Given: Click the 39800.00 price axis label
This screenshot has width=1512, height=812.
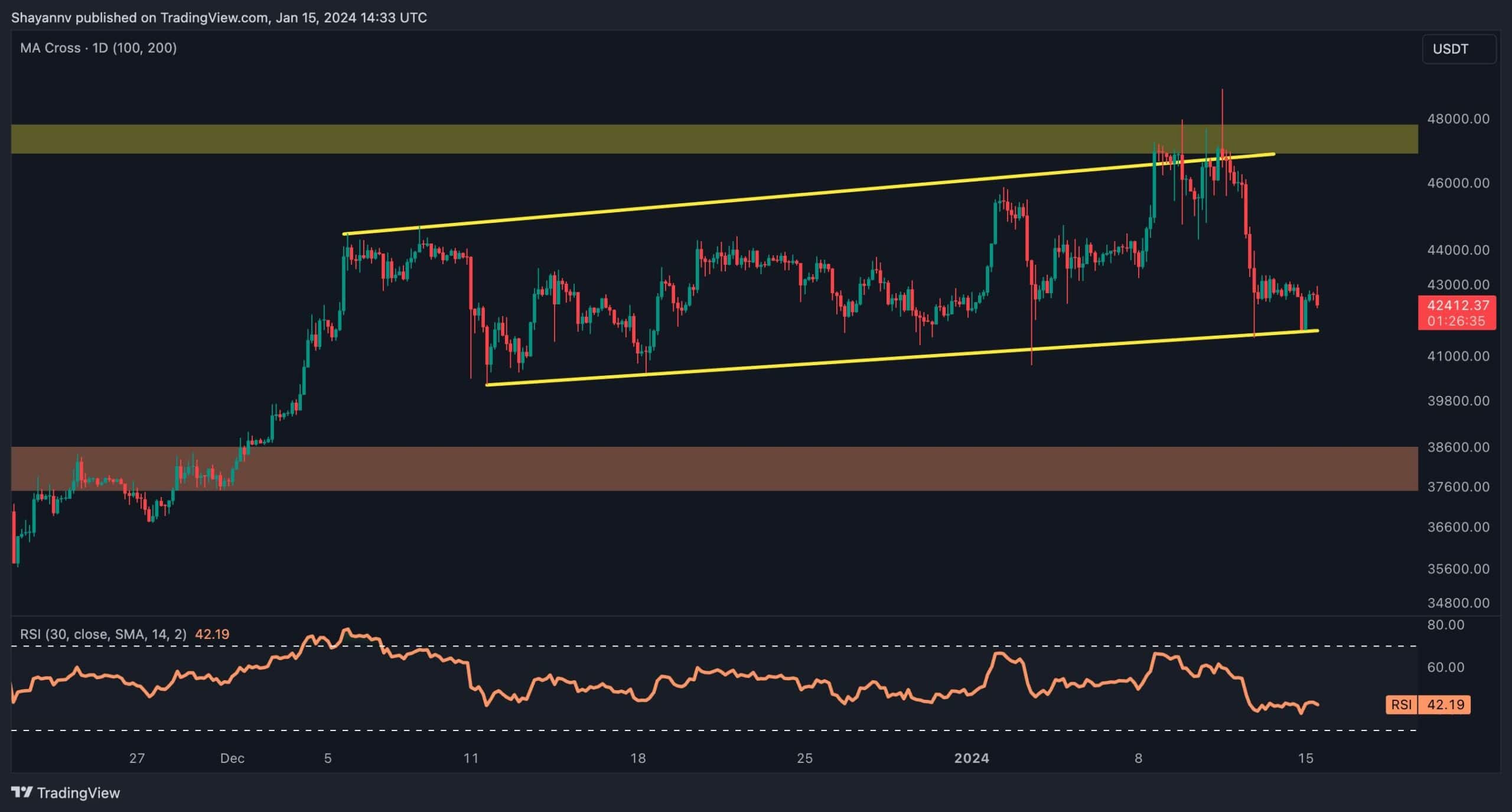Looking at the screenshot, I should (1458, 401).
